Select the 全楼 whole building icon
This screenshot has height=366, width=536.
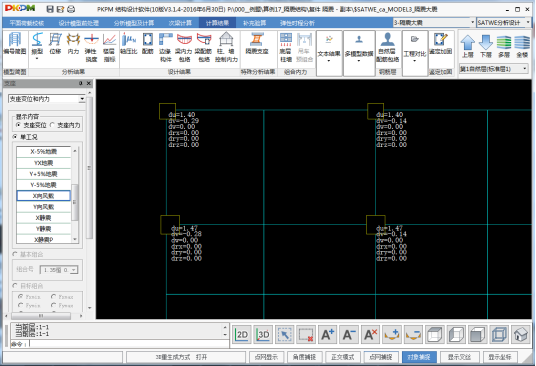(522, 46)
